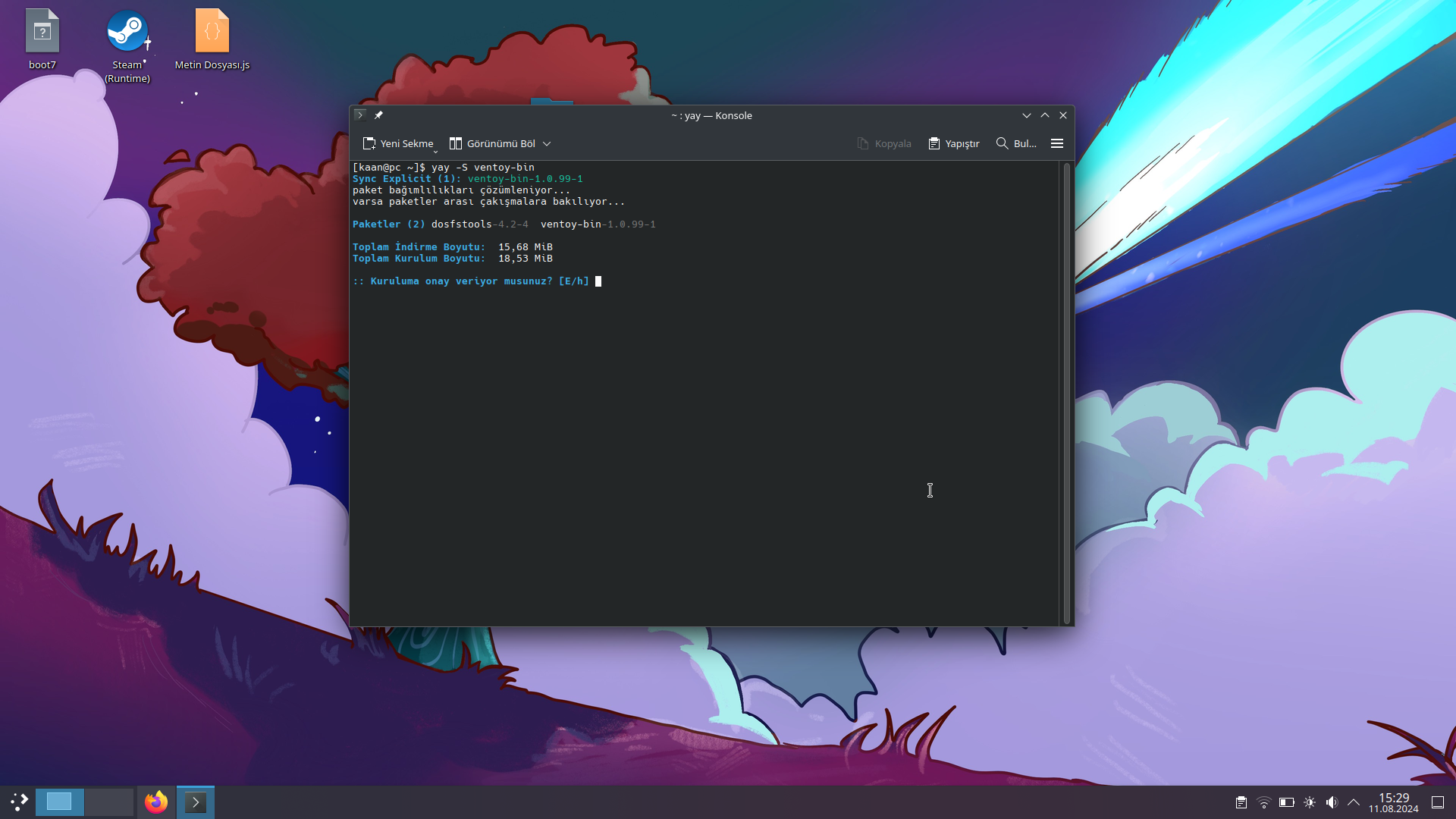
Task: Click the Konsole vertical scrollbar
Action: tap(1066, 393)
